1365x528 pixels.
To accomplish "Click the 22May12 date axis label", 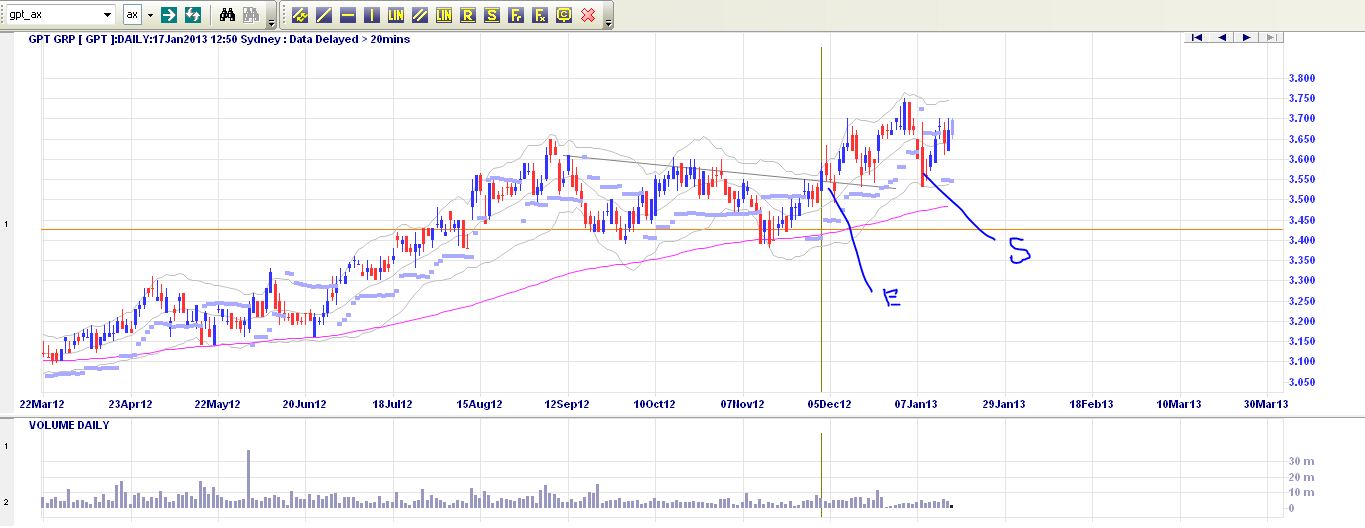I will pyautogui.click(x=217, y=405).
